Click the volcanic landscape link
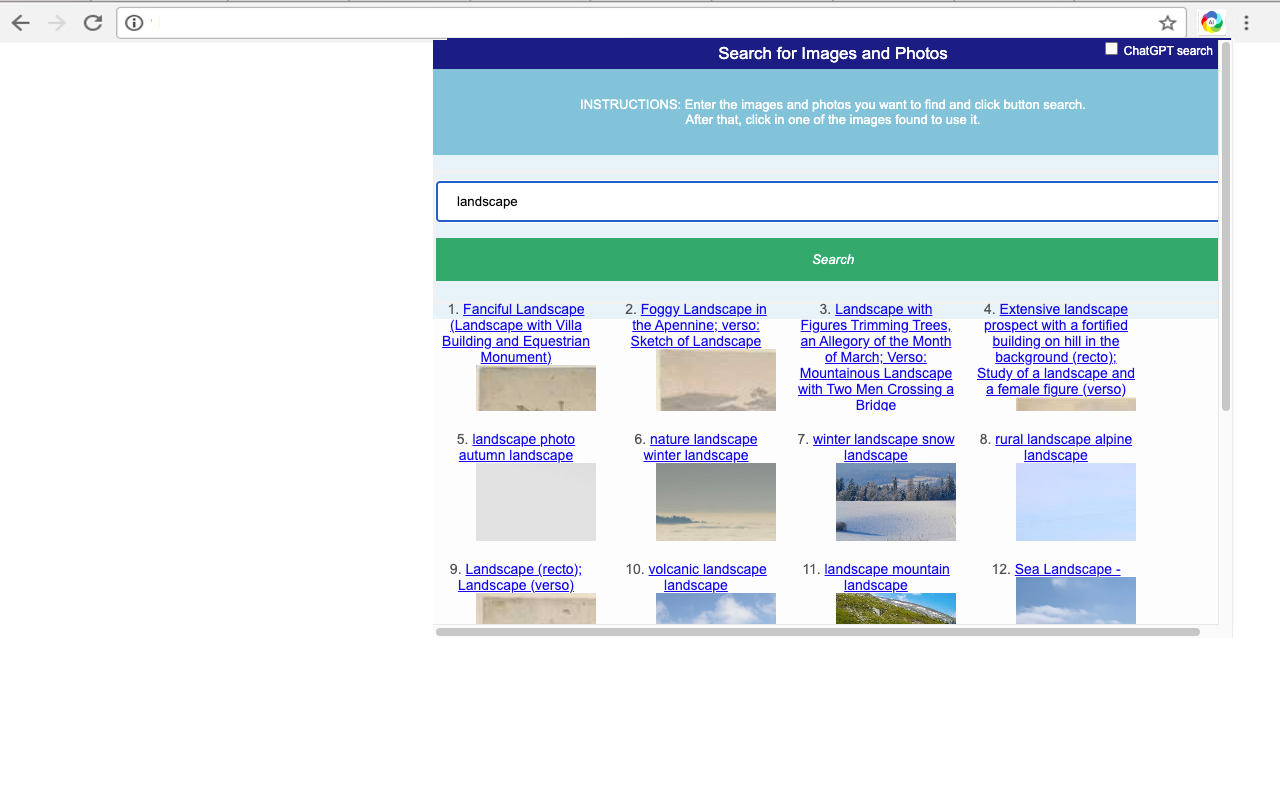 pos(707,569)
